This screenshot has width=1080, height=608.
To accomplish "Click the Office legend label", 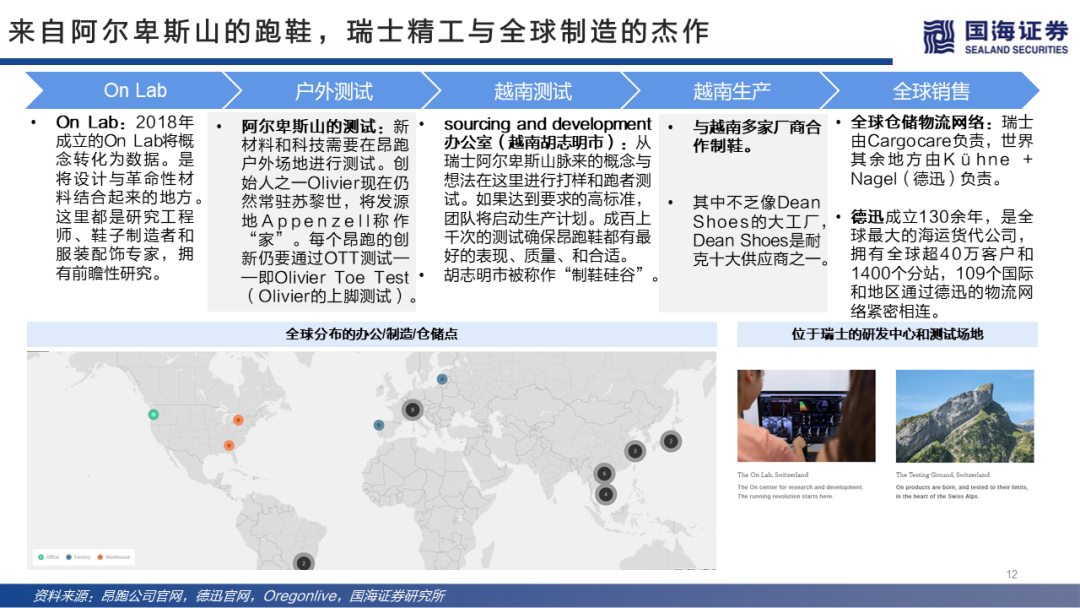I will point(52,557).
